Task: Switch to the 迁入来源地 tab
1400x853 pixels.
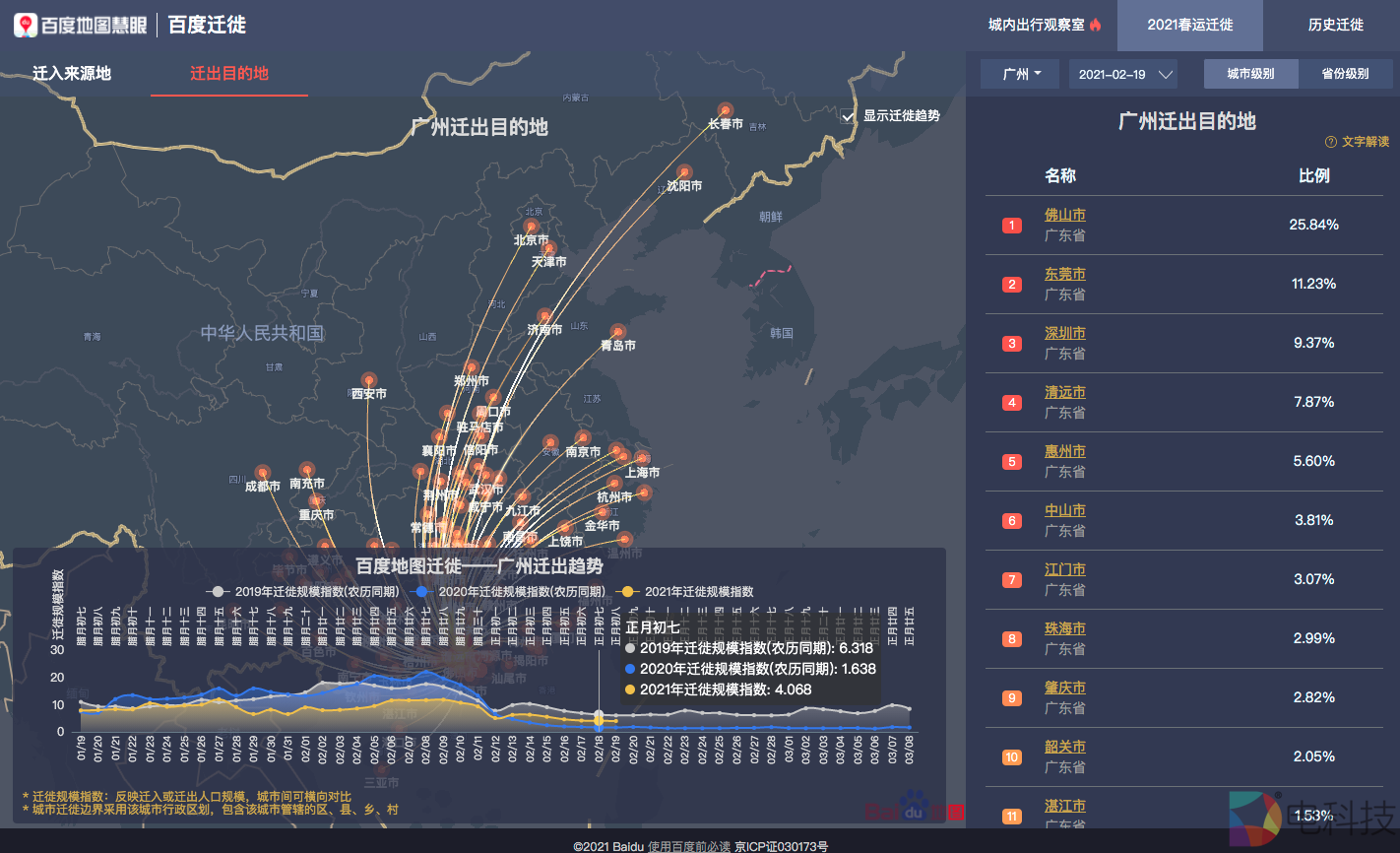Action: pyautogui.click(x=72, y=74)
